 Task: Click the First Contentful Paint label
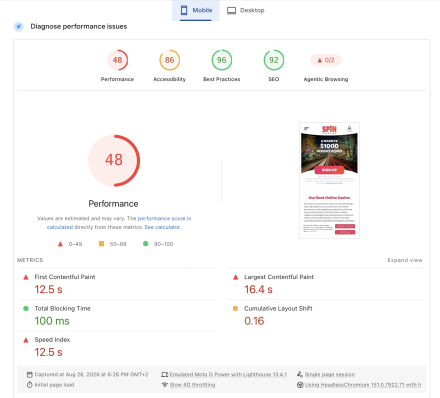click(65, 277)
